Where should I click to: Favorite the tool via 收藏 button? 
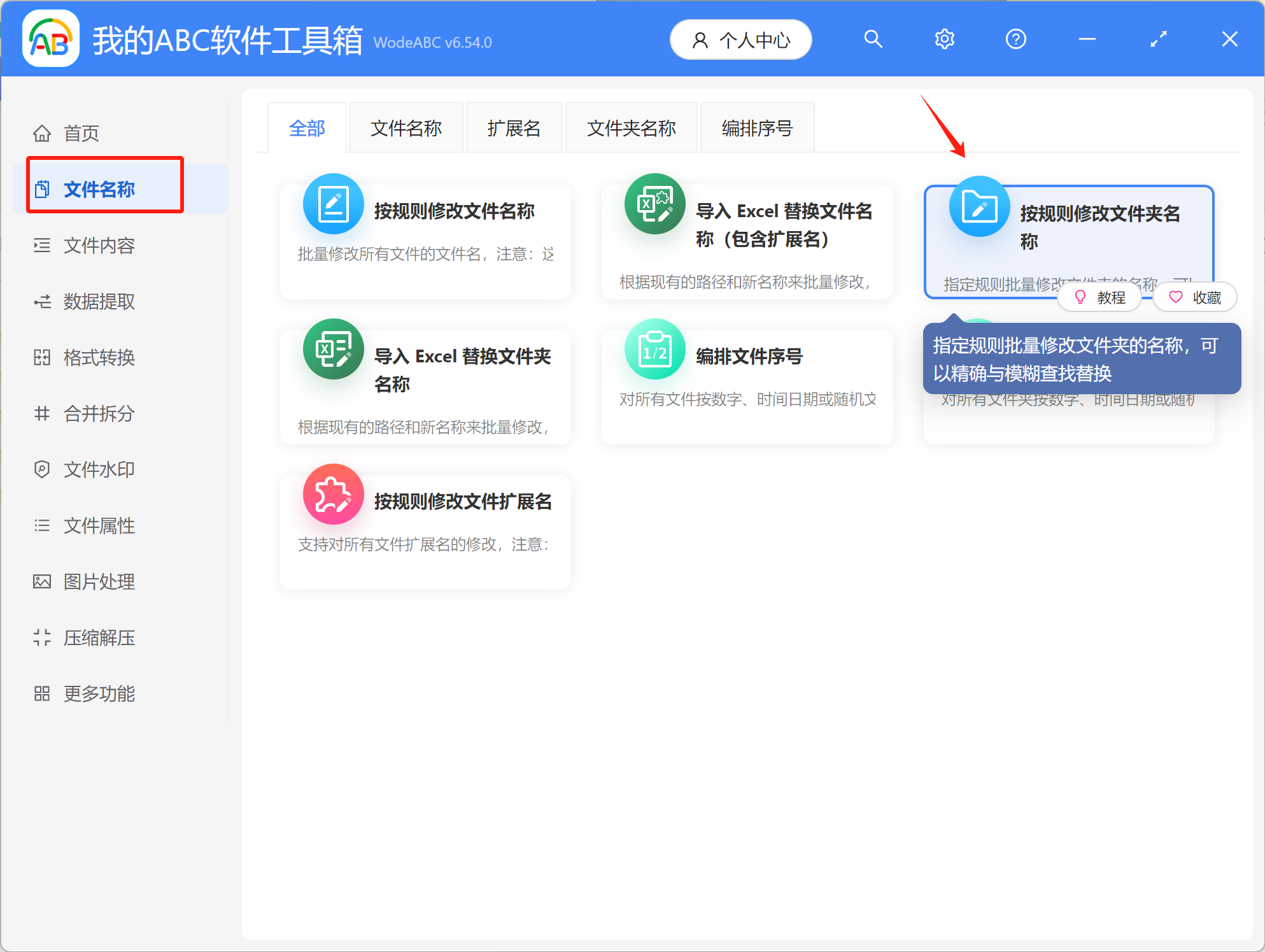point(1195,297)
